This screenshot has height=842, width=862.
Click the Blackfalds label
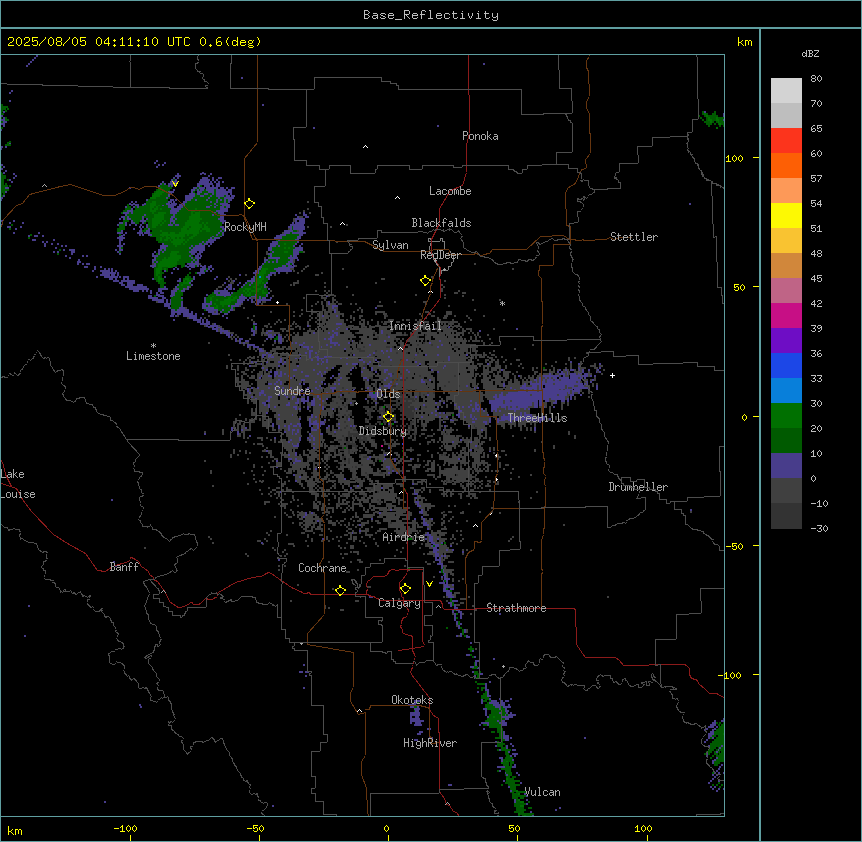(441, 223)
